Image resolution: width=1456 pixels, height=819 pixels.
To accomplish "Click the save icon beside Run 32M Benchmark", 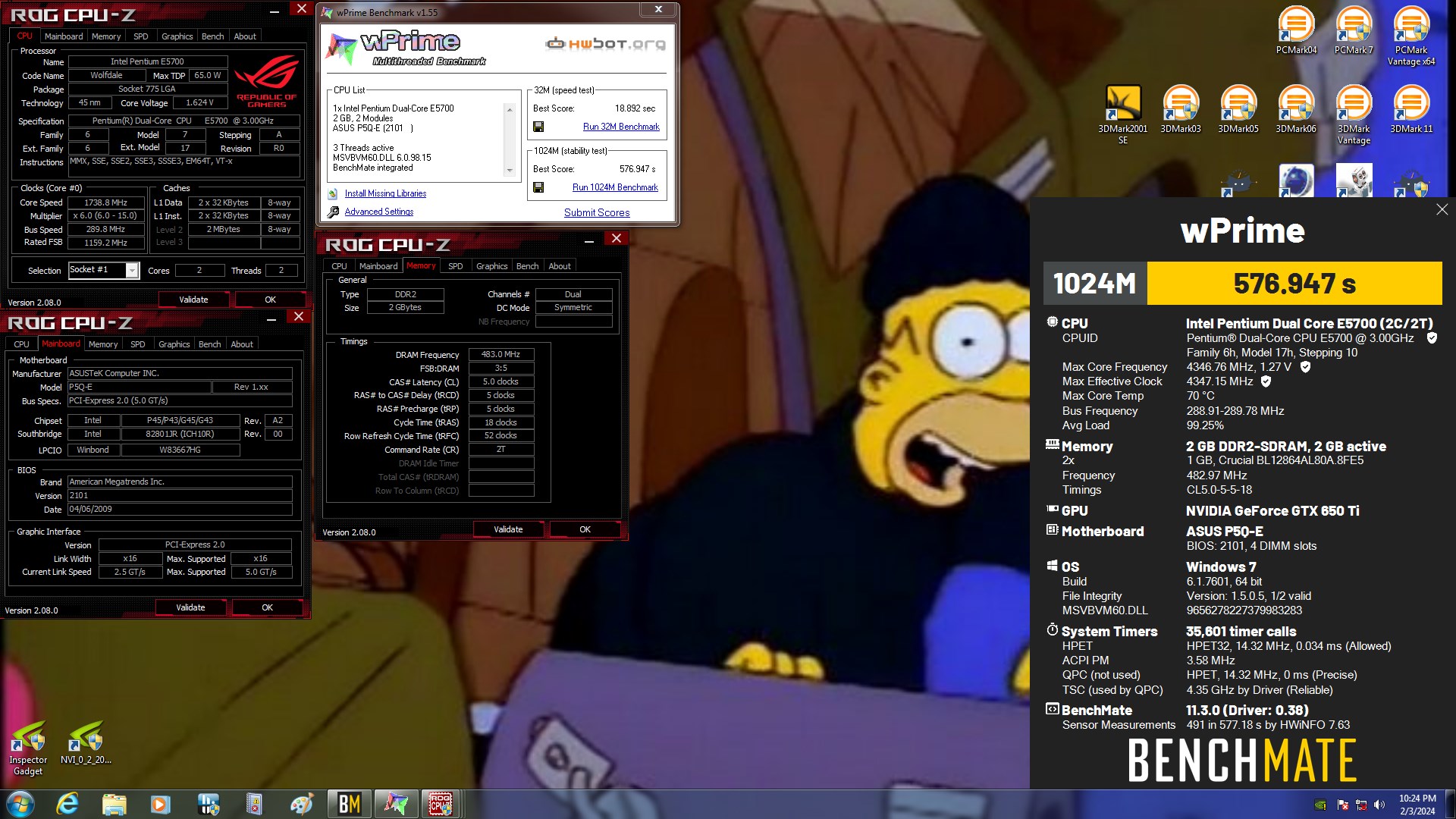I will [x=538, y=127].
